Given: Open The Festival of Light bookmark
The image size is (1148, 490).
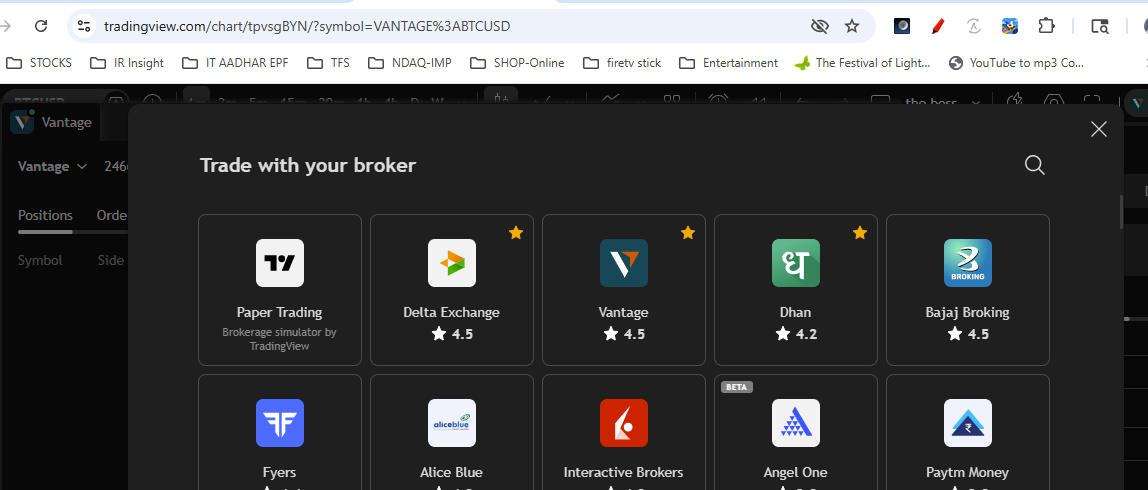Looking at the screenshot, I should point(862,63).
